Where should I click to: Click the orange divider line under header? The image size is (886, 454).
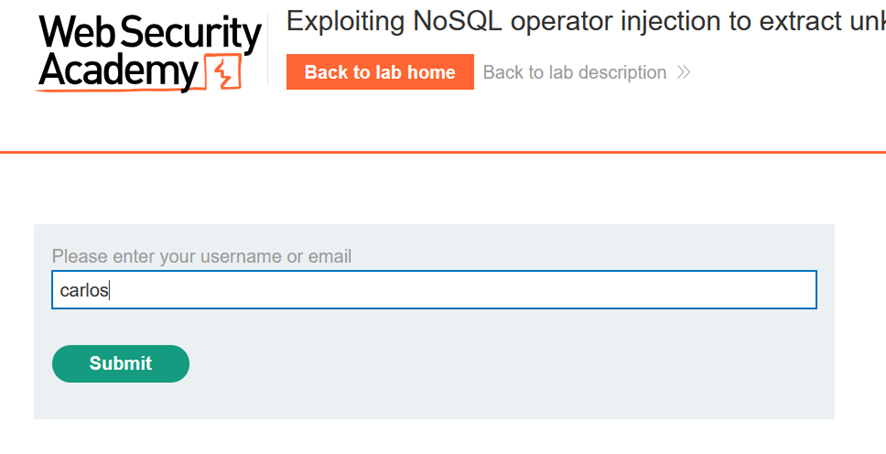pos(443,152)
